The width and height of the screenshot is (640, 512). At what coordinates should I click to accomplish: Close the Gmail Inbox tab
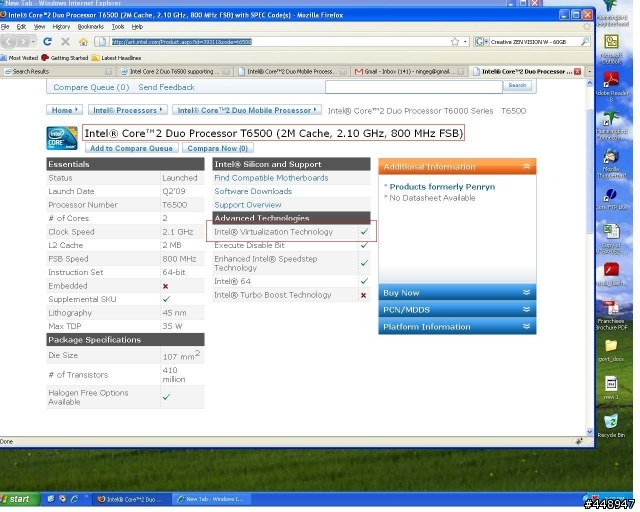pyautogui.click(x=460, y=71)
